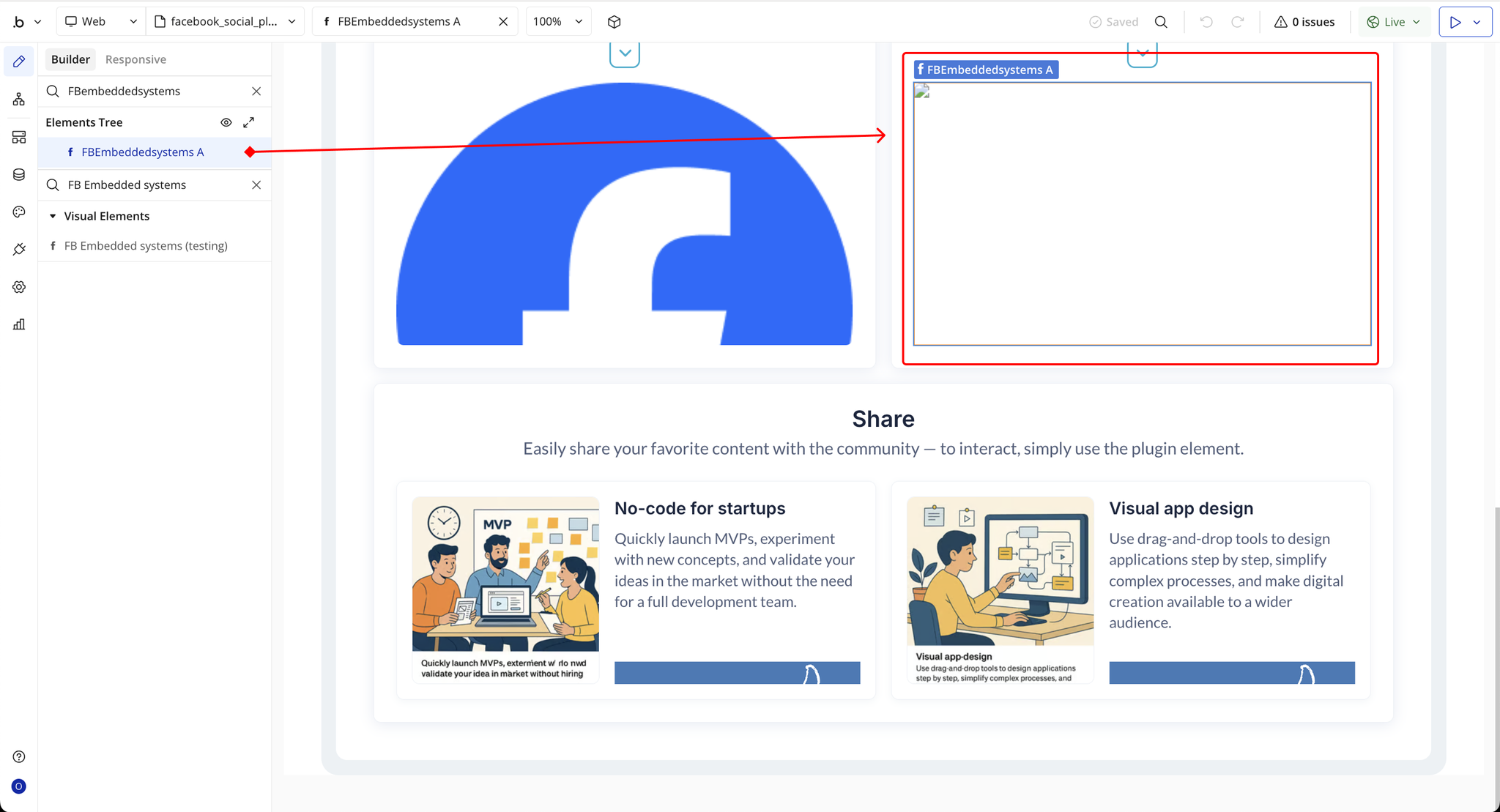Open the Workflow tab icon in sidebar
The height and width of the screenshot is (812, 1500).
(x=19, y=99)
